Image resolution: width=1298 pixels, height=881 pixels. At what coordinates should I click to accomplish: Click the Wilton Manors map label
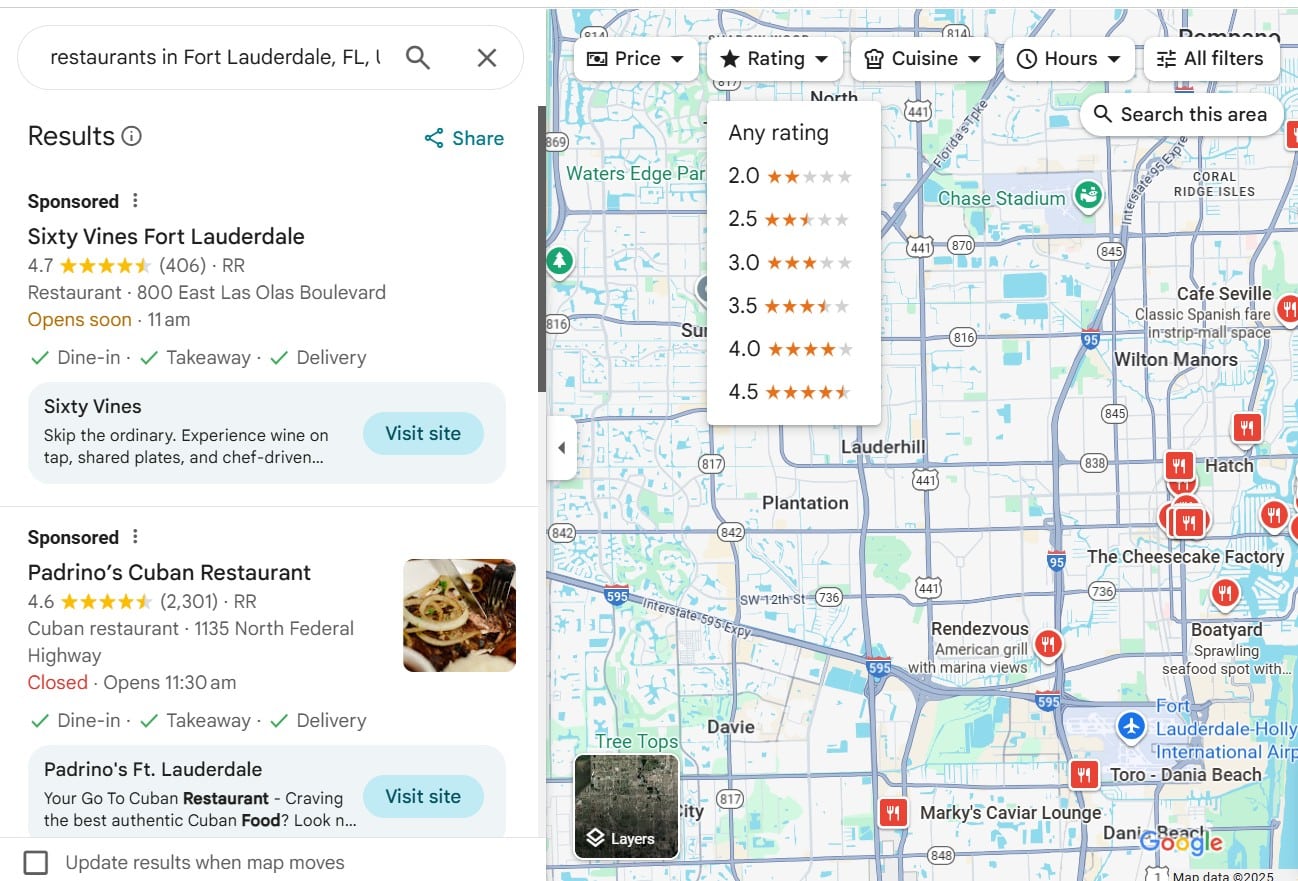pyautogui.click(x=1175, y=359)
